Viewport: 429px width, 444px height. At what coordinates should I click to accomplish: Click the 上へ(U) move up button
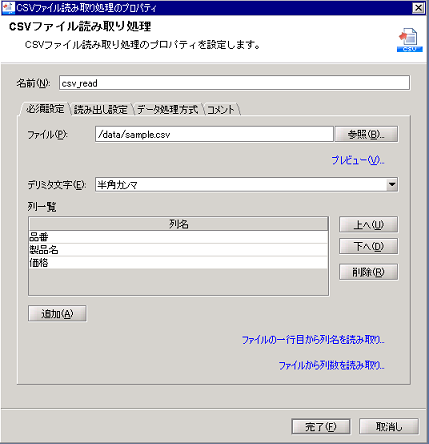(x=368, y=224)
